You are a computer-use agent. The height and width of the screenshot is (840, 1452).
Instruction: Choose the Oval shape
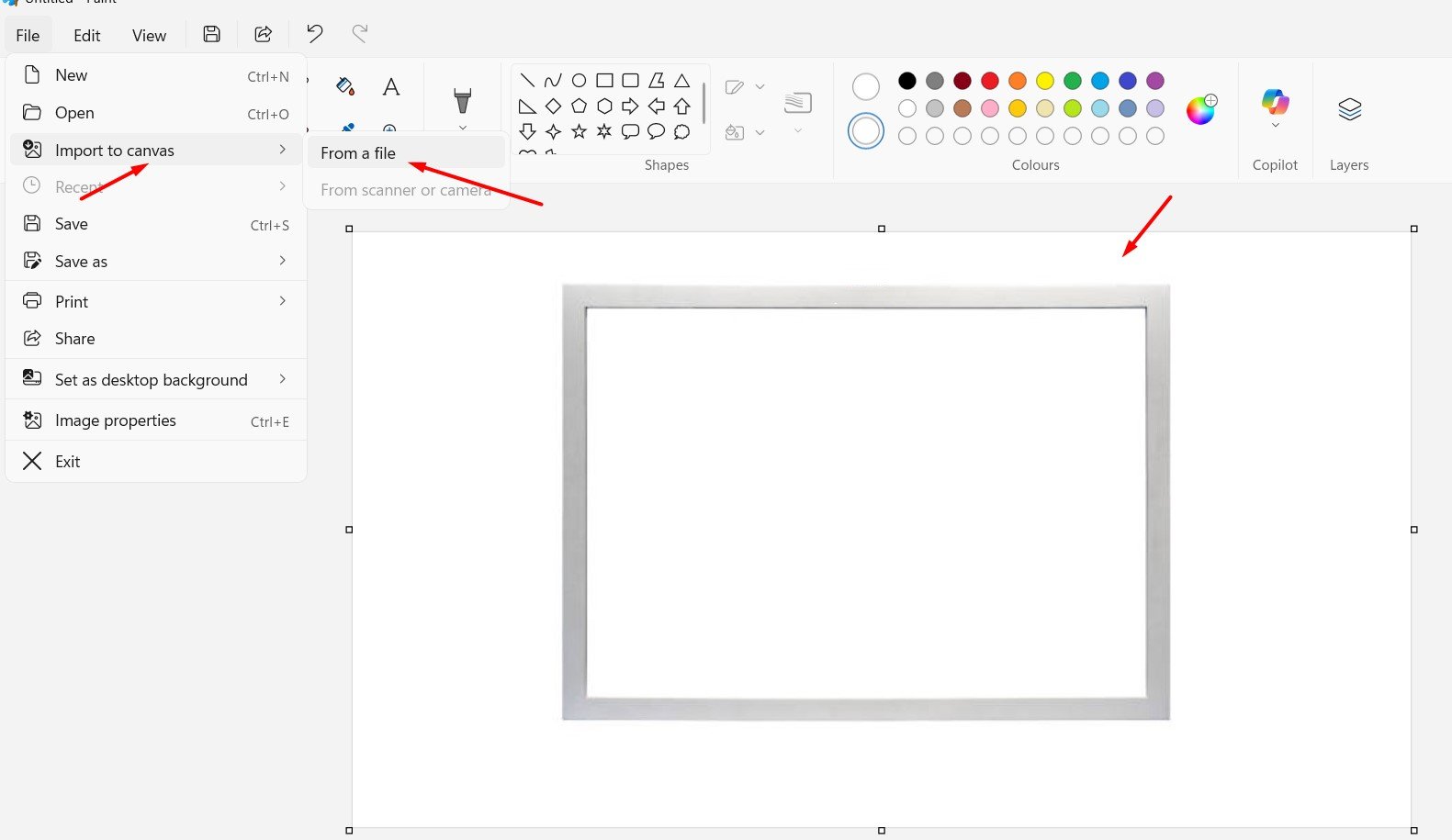579,80
